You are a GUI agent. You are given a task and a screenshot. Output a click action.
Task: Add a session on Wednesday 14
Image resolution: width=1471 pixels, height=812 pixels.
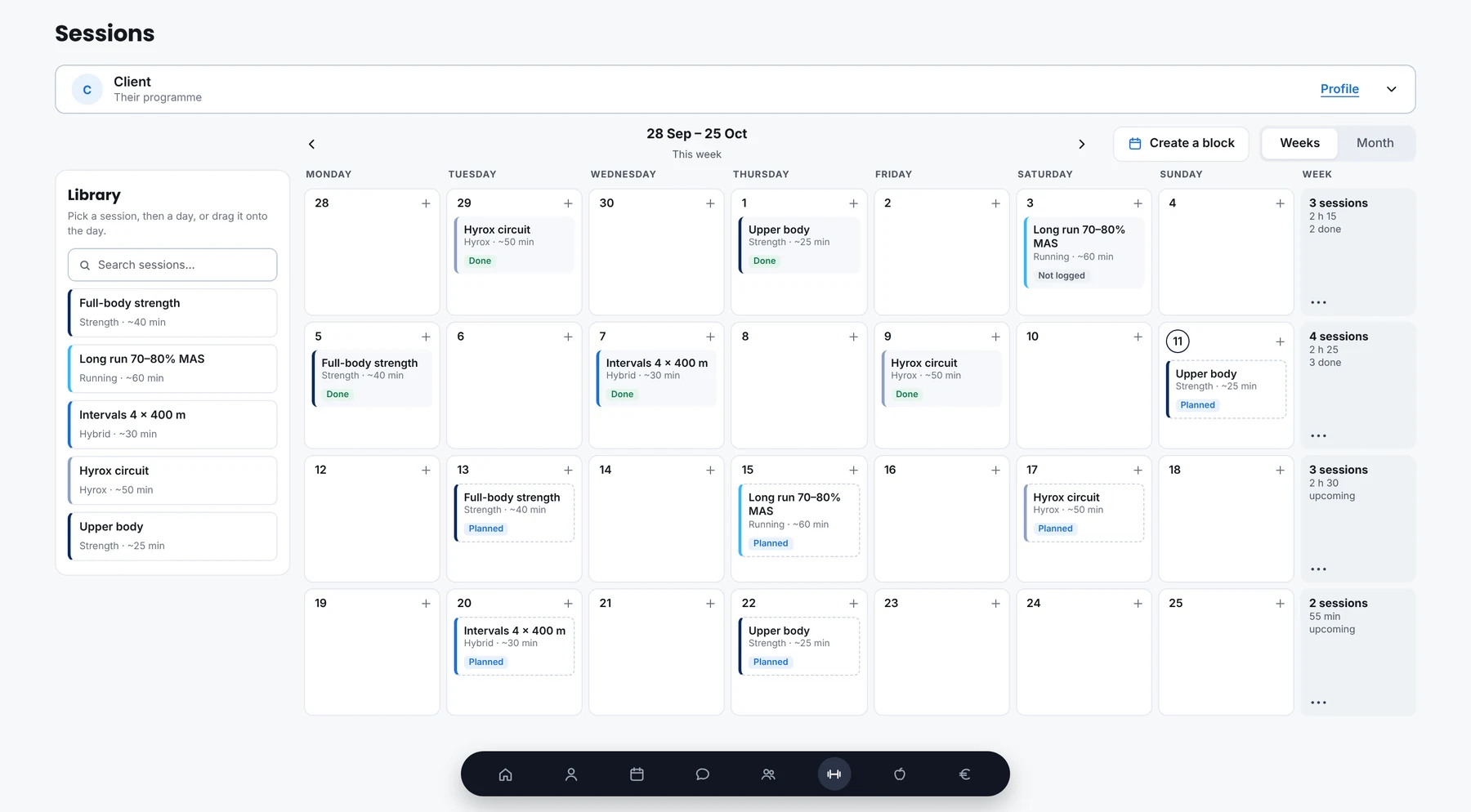pyautogui.click(x=710, y=471)
